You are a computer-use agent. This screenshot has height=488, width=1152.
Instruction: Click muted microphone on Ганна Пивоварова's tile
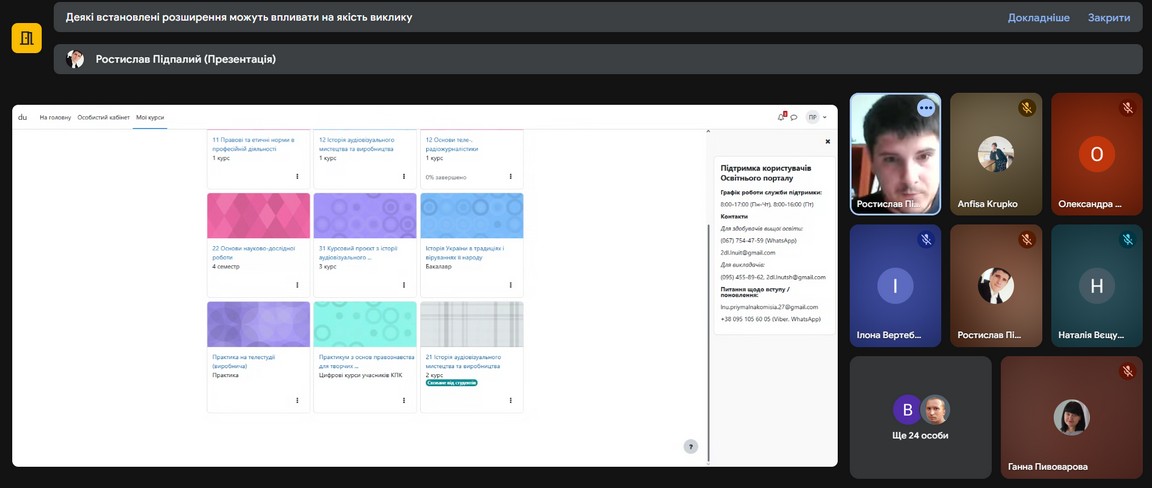click(1127, 372)
